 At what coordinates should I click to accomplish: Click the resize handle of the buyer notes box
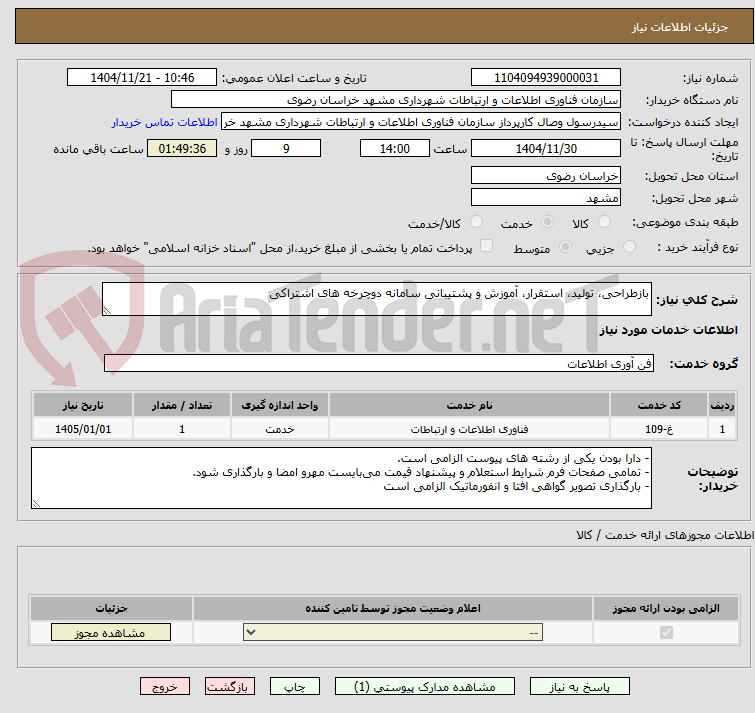point(36,504)
